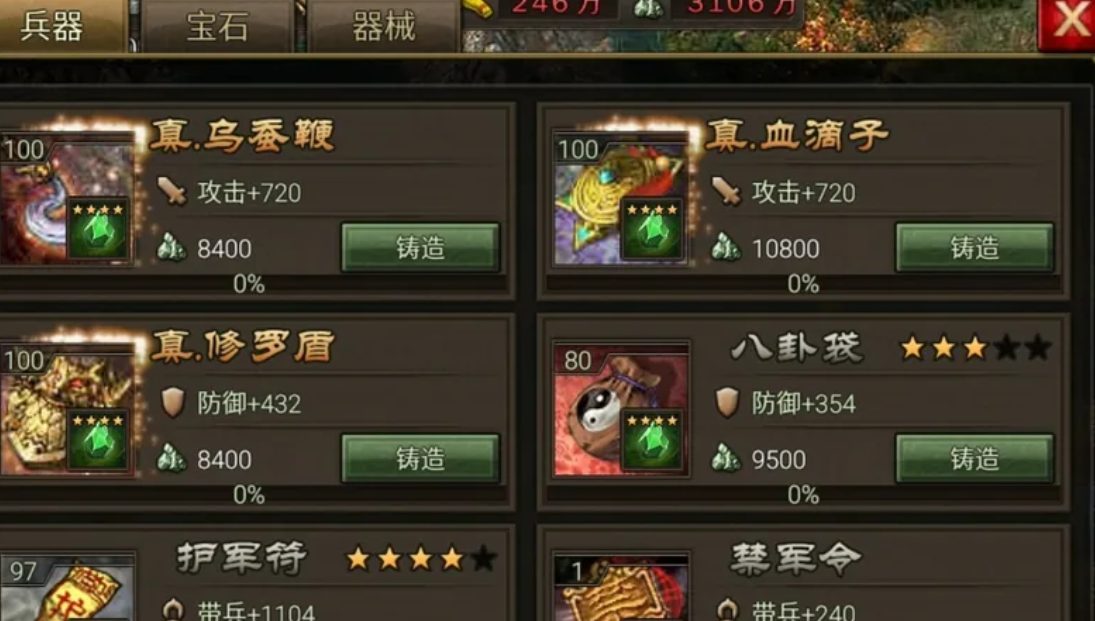Click green gem socket on 真.乌蚕鞭
Viewport: 1095px width, 621px height.
pyautogui.click(x=98, y=230)
